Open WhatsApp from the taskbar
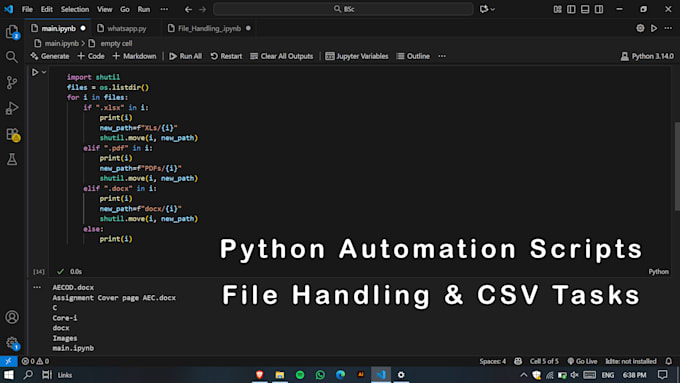680x383 pixels. click(x=320, y=375)
